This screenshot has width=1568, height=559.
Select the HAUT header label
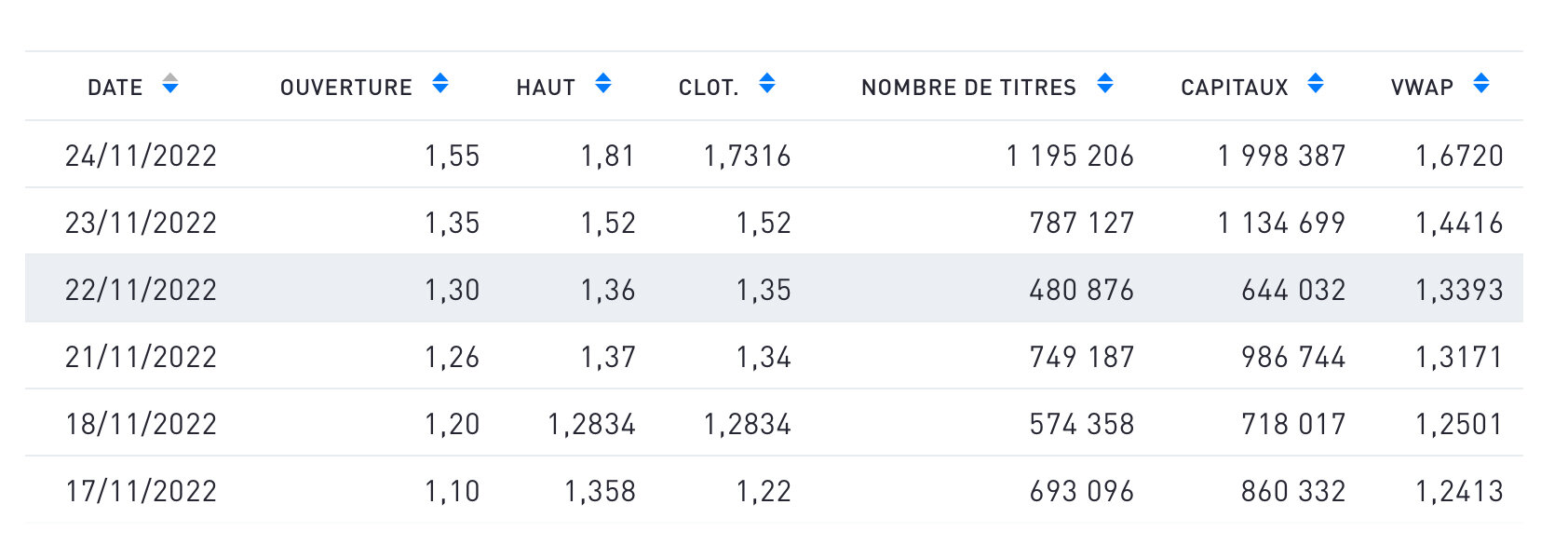click(x=546, y=88)
